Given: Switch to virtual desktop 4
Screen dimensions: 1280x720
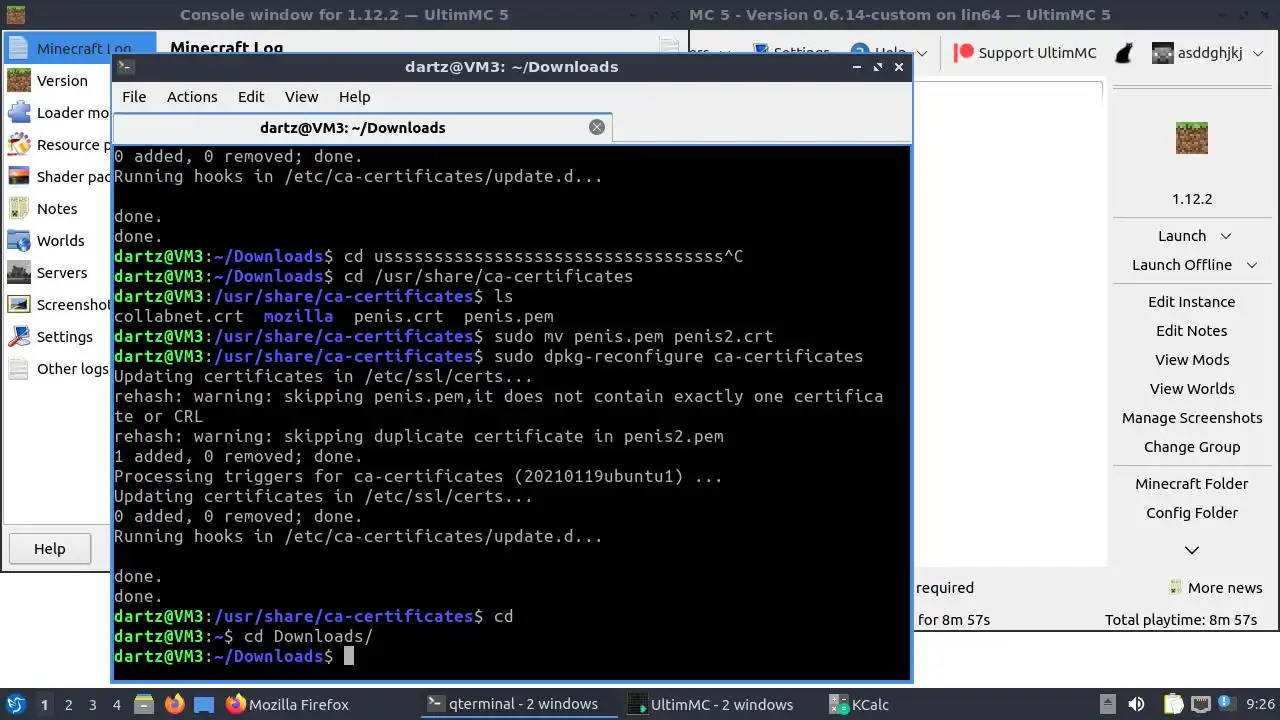Looking at the screenshot, I should tap(116, 705).
